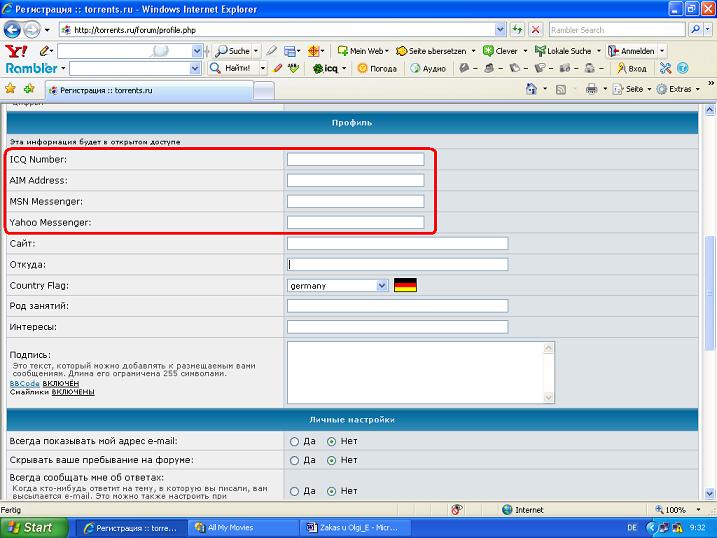717x538 pixels.
Task: Click the Rambler Search magnifier icon
Action: tap(695, 30)
